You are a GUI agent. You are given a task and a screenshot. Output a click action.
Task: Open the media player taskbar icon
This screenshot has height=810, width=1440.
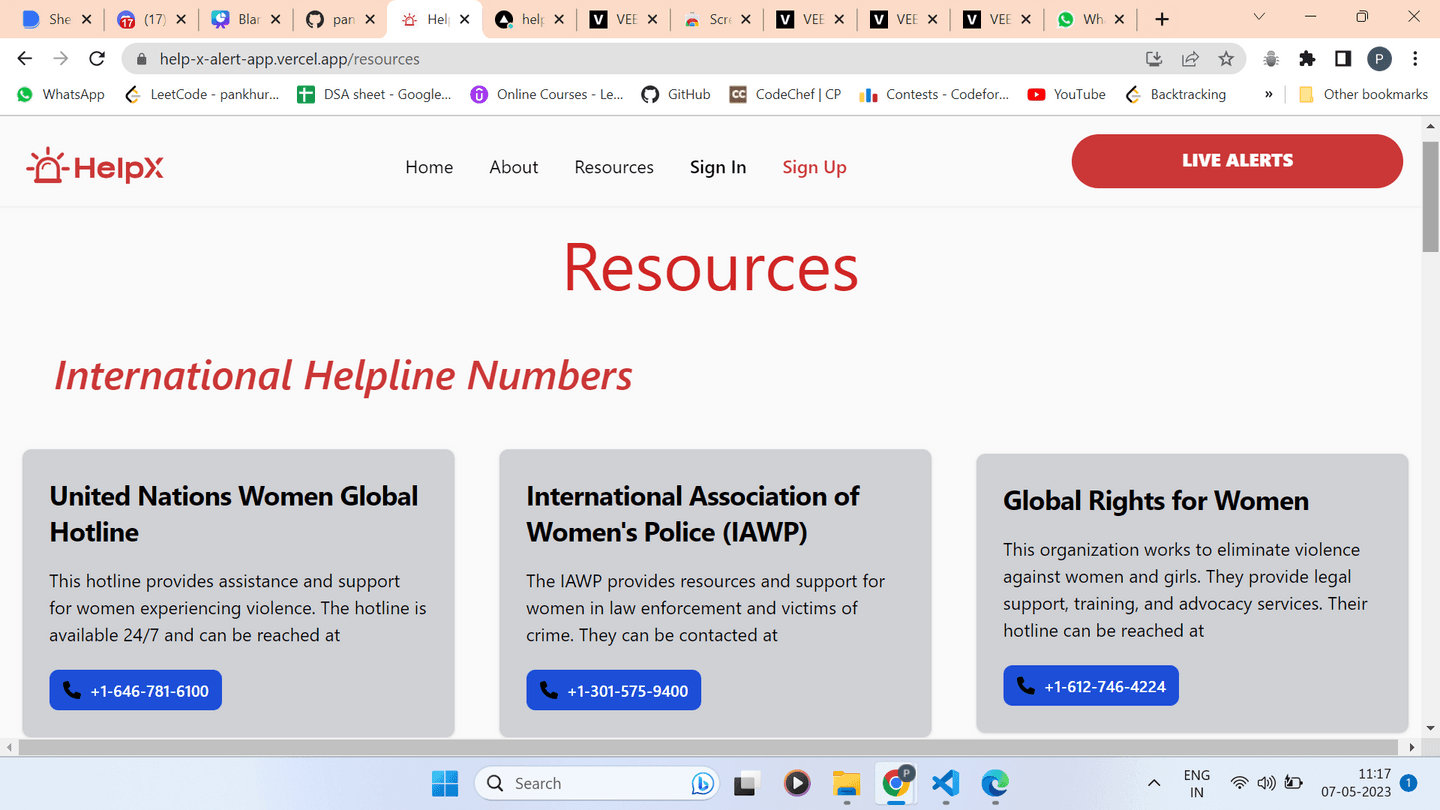click(796, 783)
